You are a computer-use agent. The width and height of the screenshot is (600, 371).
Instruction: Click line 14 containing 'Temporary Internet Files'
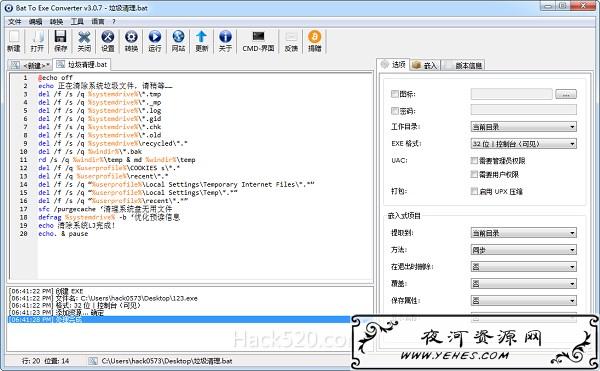coord(176,184)
